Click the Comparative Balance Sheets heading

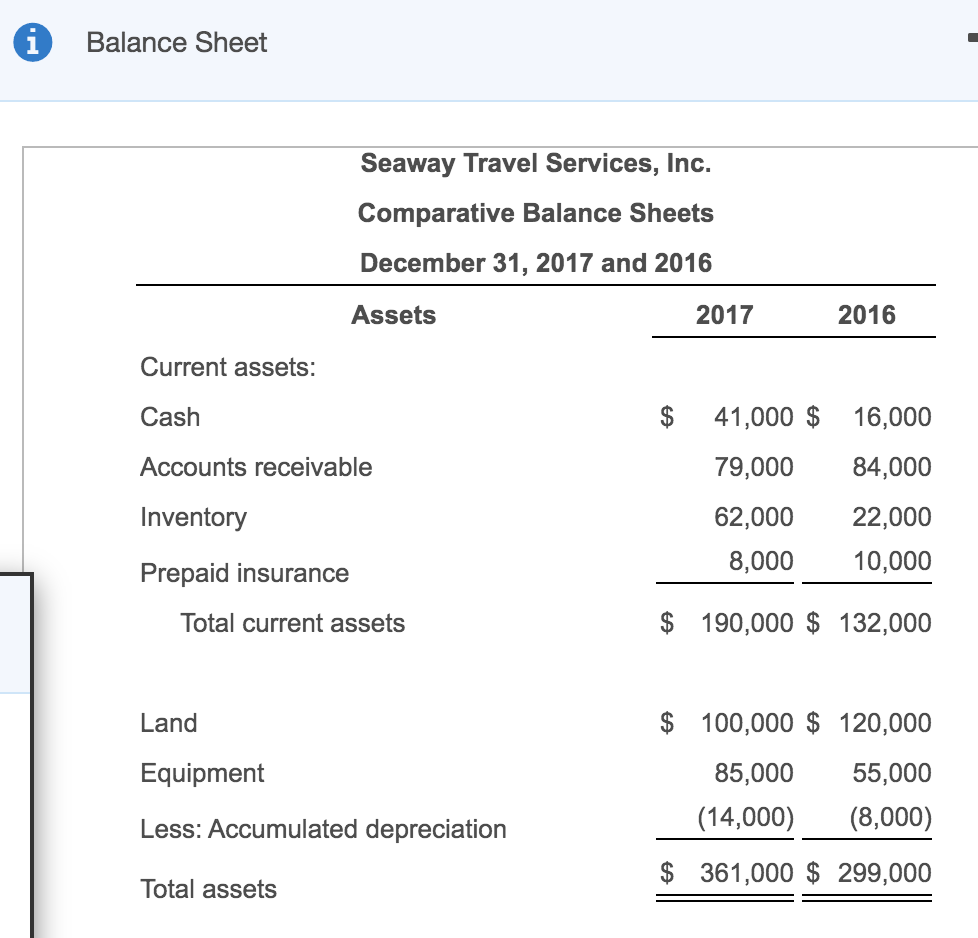tap(536, 213)
